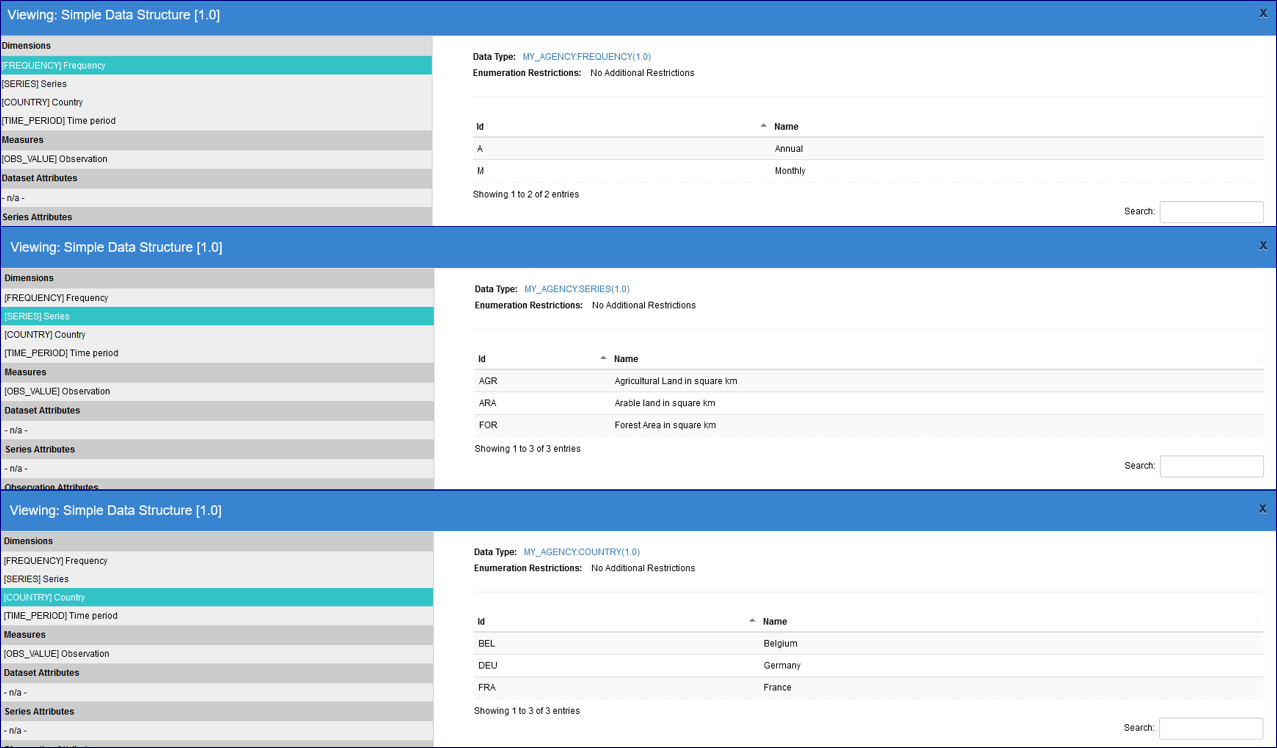Open the MY_AGENCY:SERIES(1.0) data type link
Viewport: 1277px width, 748px height.
click(576, 289)
